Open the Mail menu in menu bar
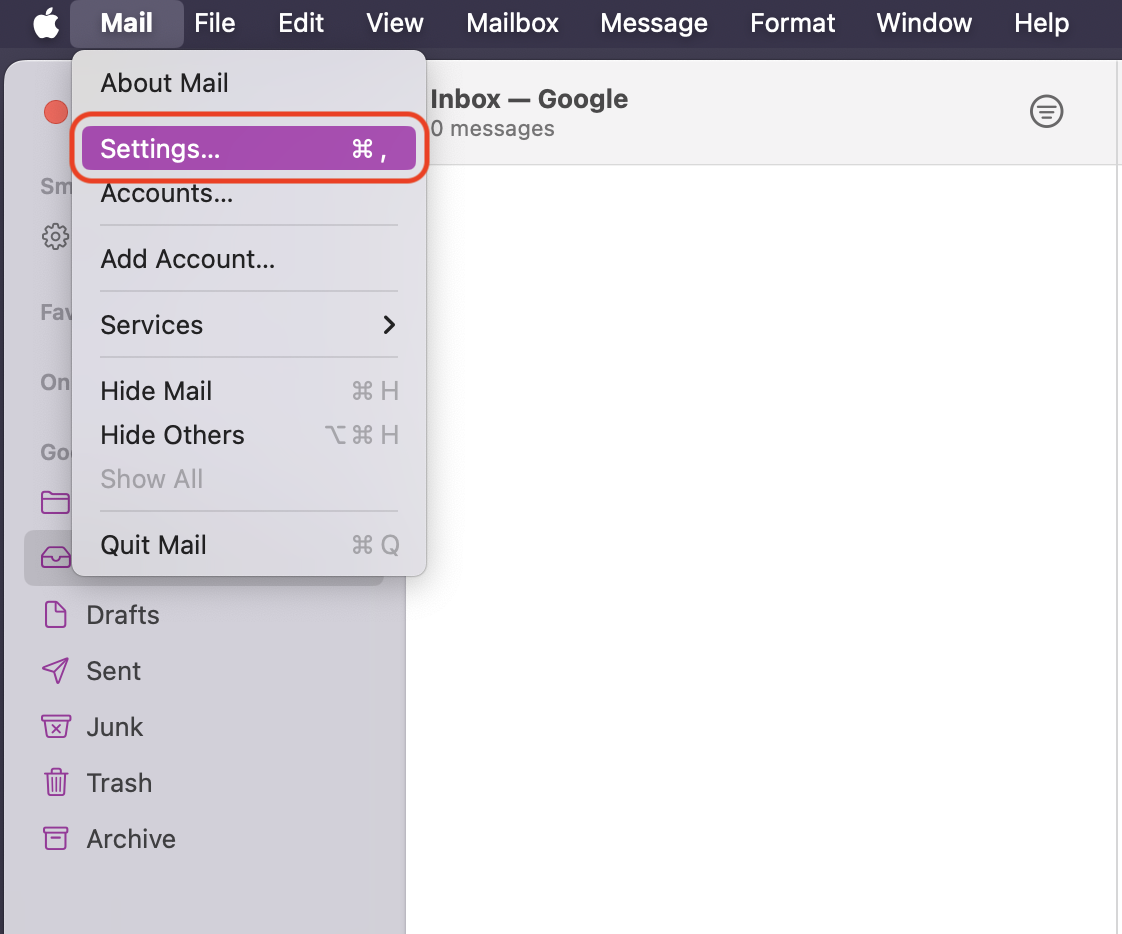Screen dimensions: 1122x934 (127, 24)
